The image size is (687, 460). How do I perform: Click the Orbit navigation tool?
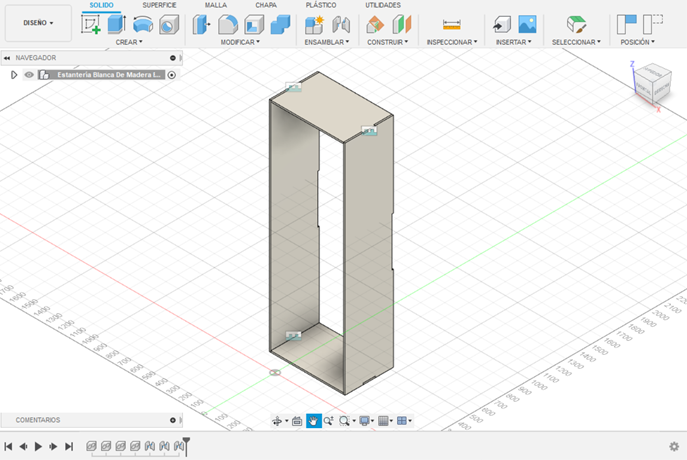point(277,421)
